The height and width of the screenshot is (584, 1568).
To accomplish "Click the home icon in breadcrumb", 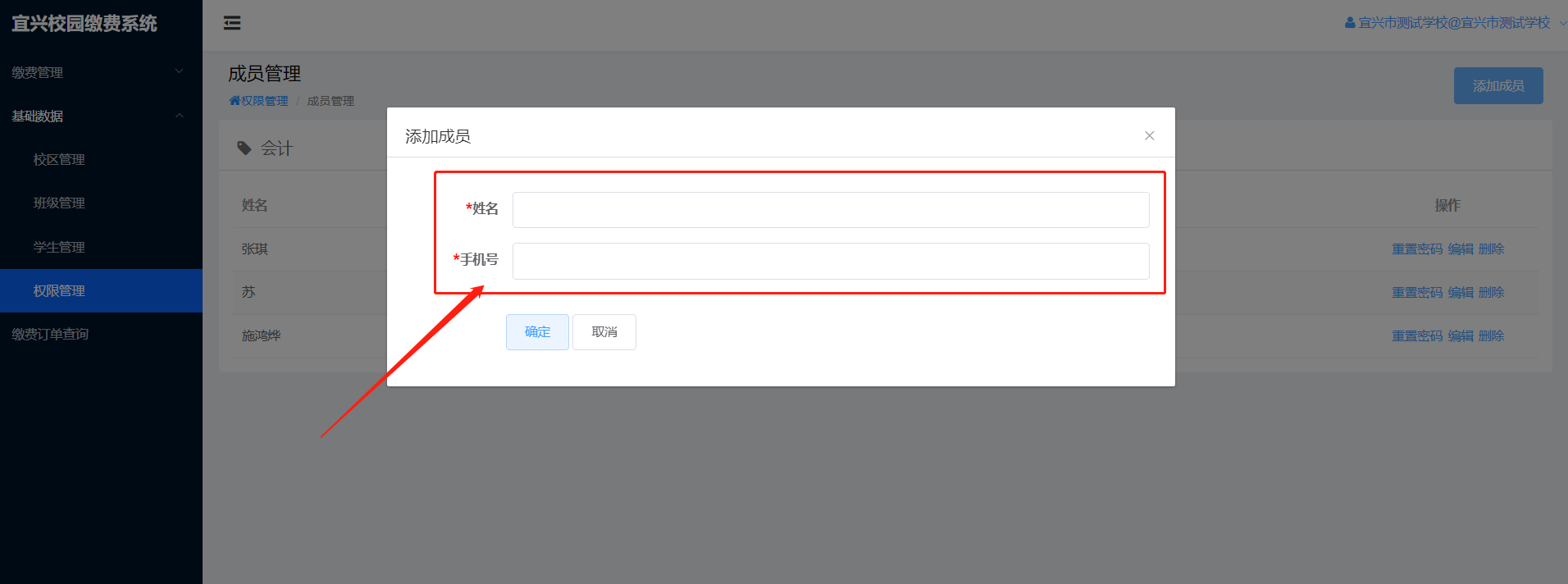I will [x=235, y=101].
